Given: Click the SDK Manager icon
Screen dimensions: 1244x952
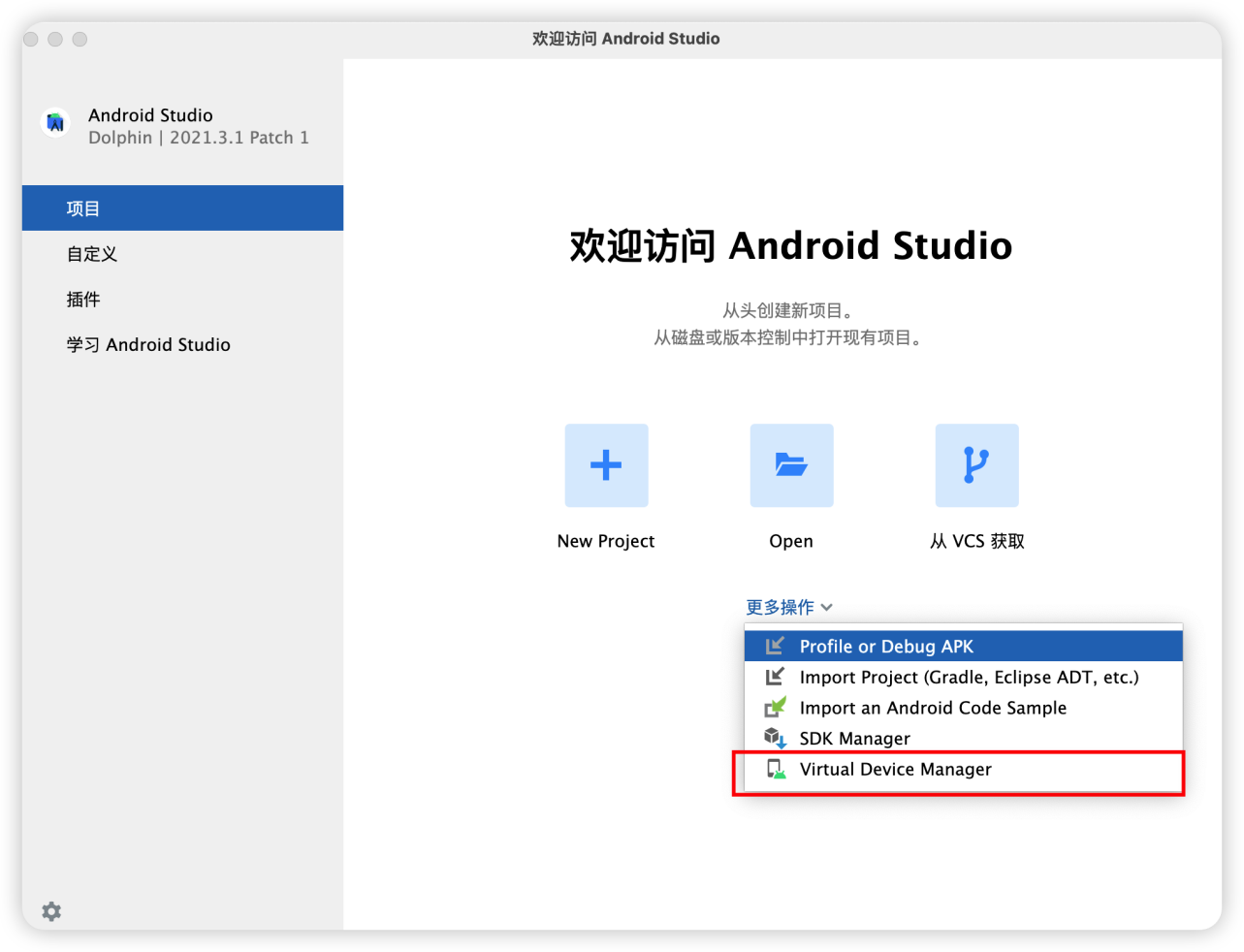Looking at the screenshot, I should coord(775,738).
